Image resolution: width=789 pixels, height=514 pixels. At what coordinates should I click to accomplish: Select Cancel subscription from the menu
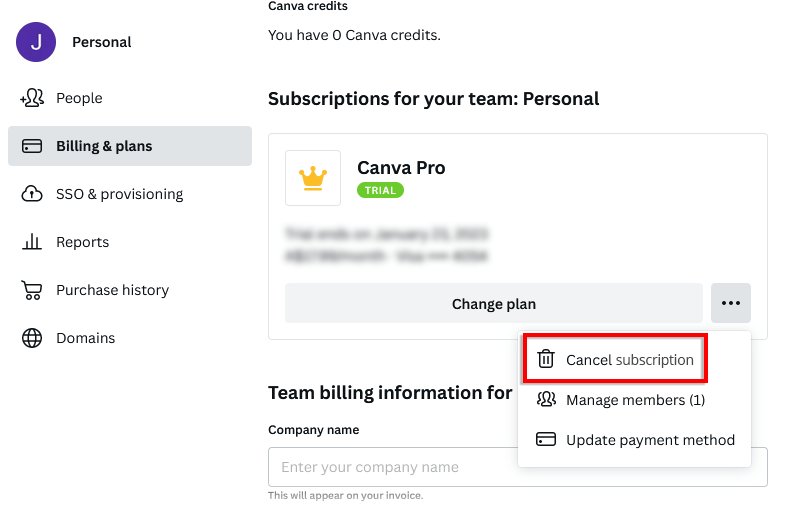[629, 360]
